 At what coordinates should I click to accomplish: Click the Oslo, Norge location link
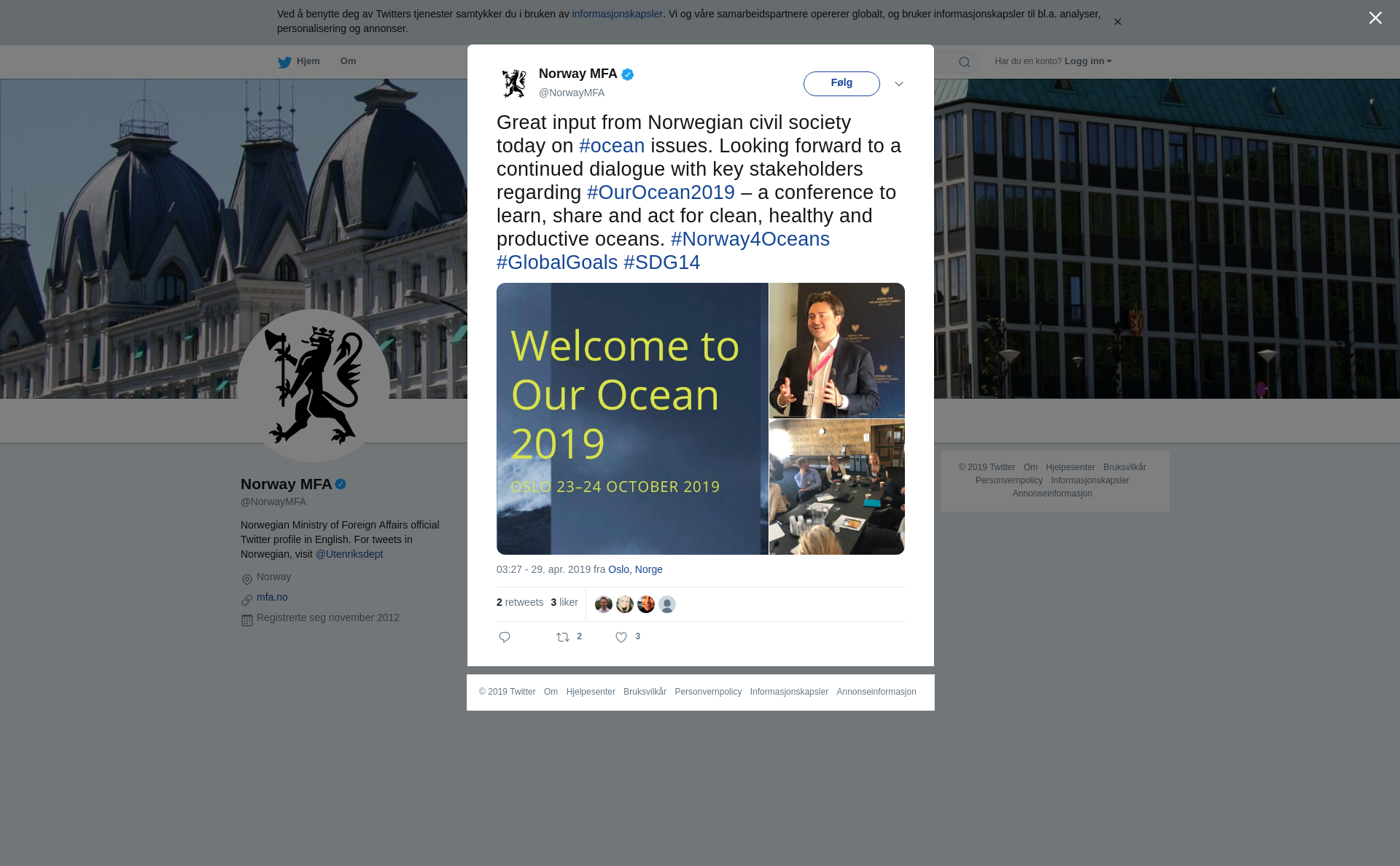pyautogui.click(x=635, y=569)
